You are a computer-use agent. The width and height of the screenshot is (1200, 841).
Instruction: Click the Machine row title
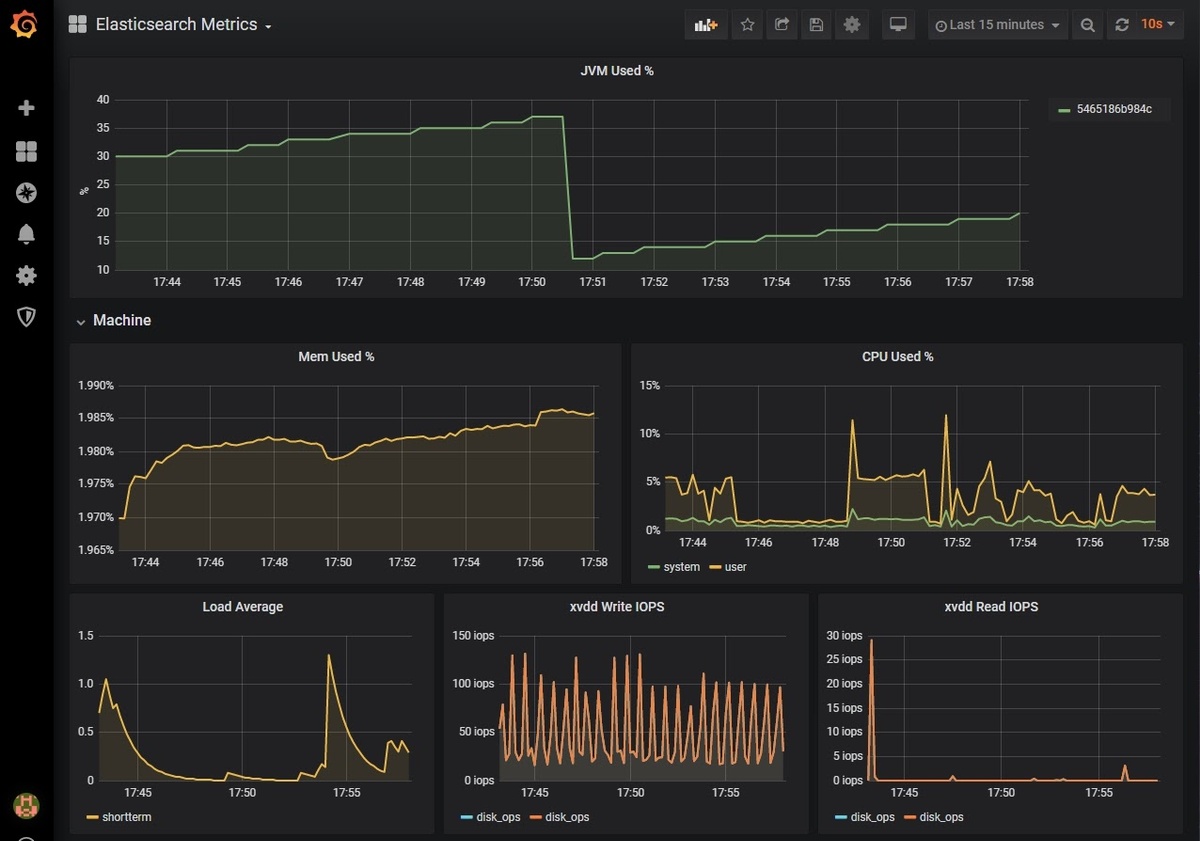[x=122, y=321]
